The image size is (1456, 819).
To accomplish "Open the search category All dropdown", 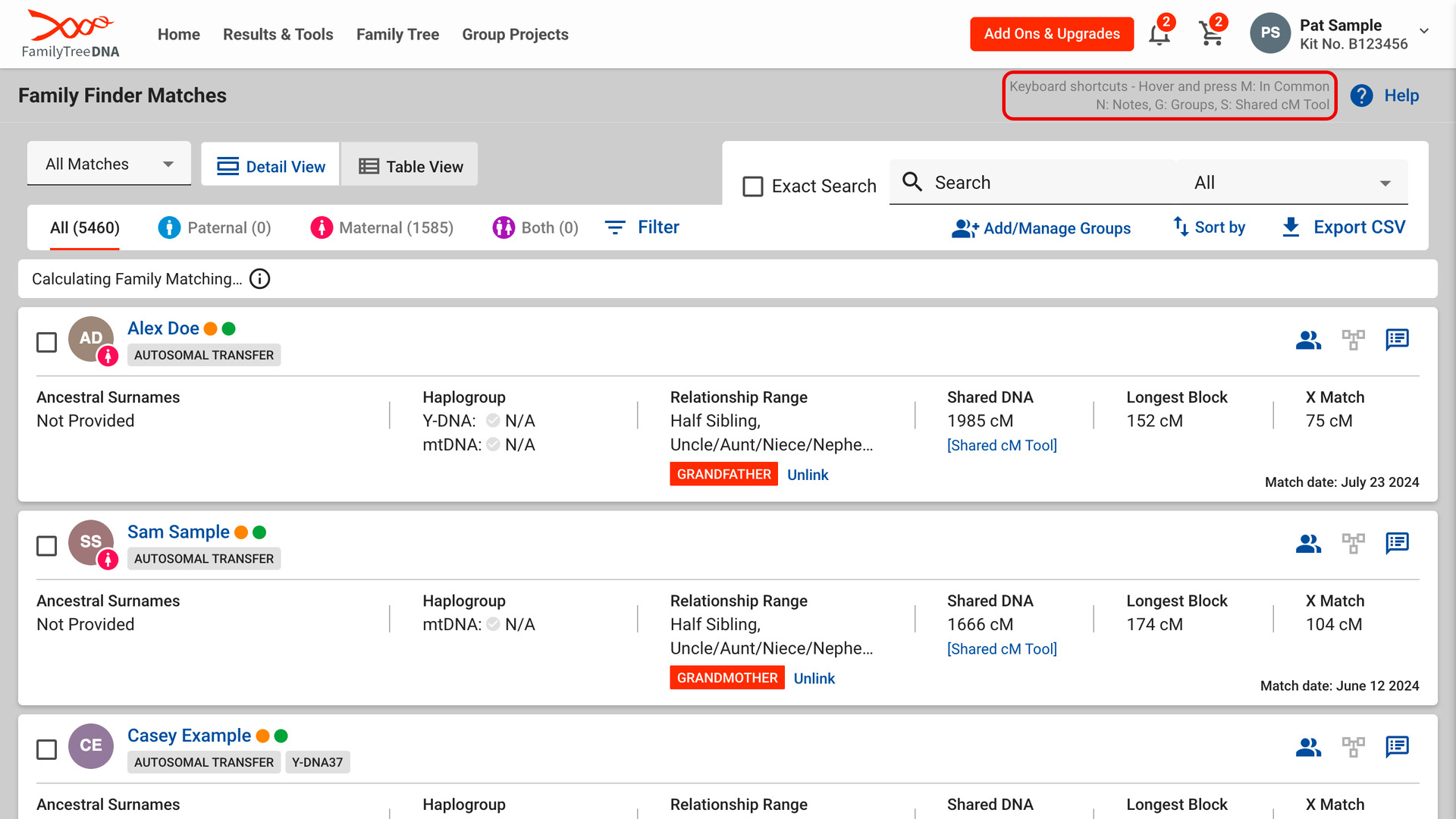I will 1292,183.
